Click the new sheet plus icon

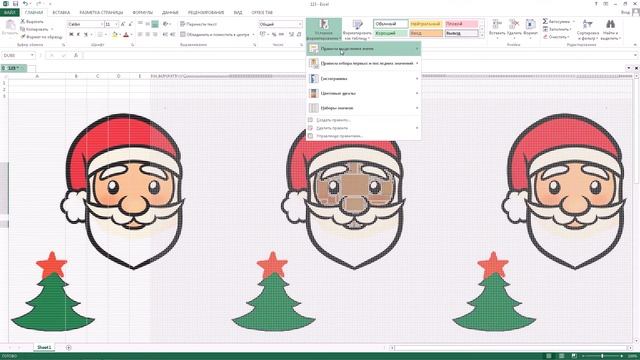point(69,348)
